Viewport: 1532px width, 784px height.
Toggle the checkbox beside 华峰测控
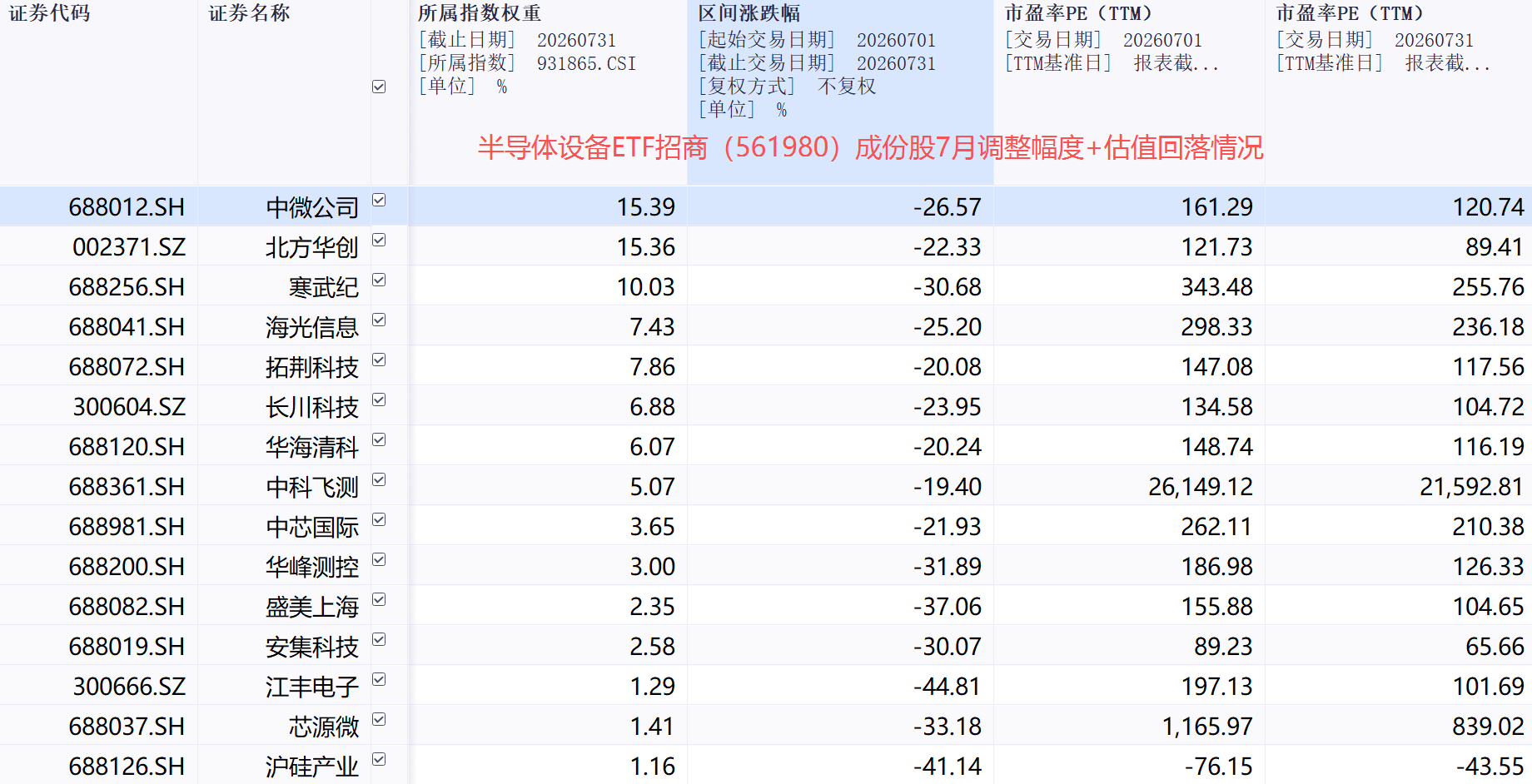click(379, 559)
